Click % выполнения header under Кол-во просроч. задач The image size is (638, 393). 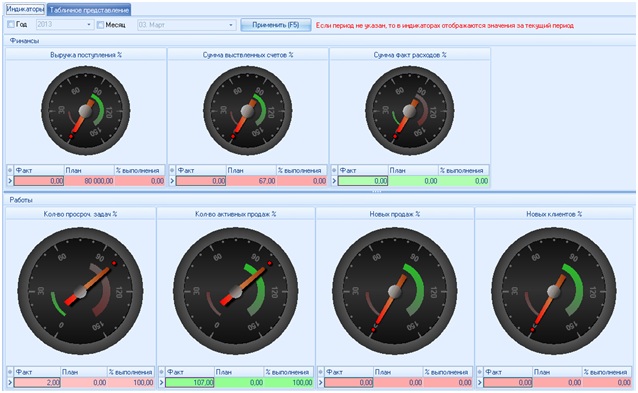(x=131, y=372)
